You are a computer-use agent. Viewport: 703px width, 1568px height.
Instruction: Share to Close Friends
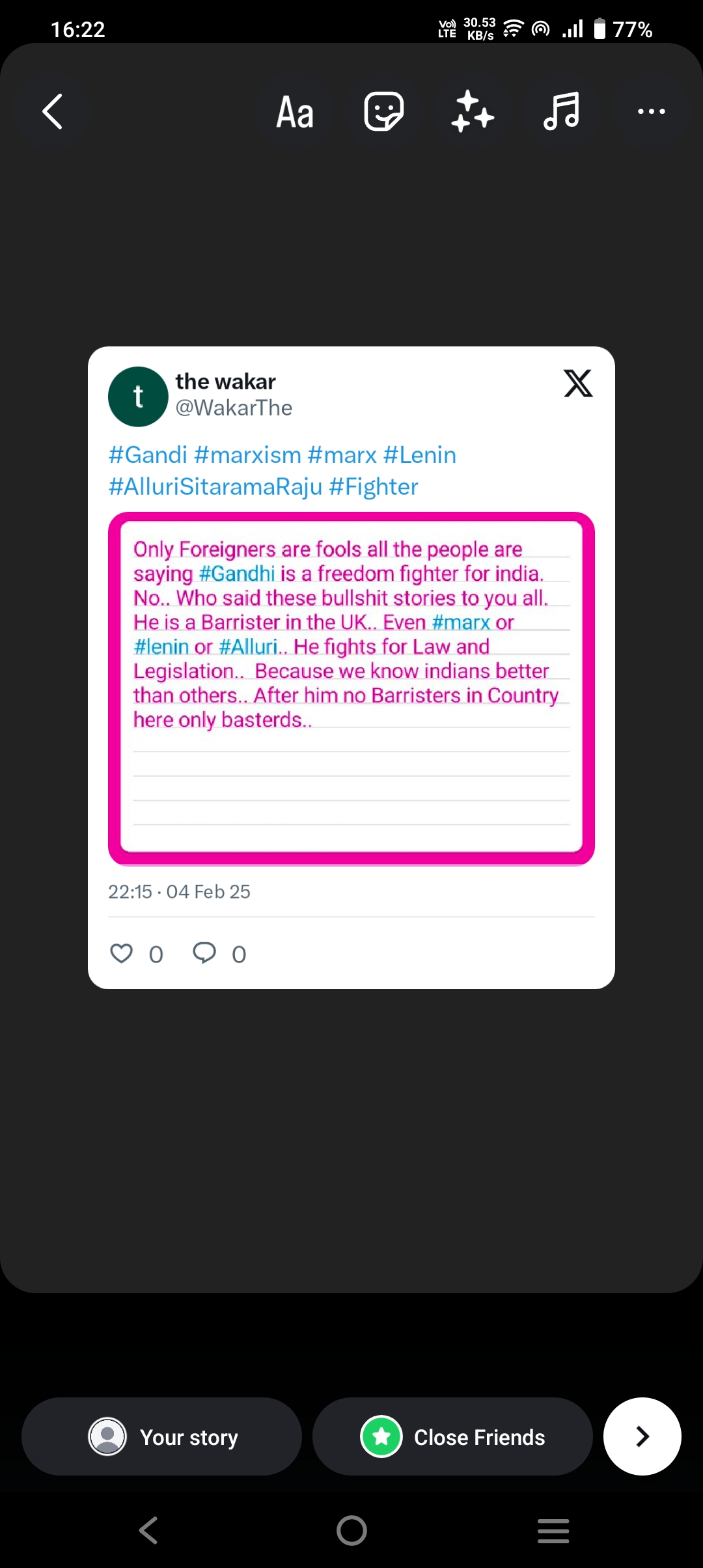pyautogui.click(x=452, y=1436)
